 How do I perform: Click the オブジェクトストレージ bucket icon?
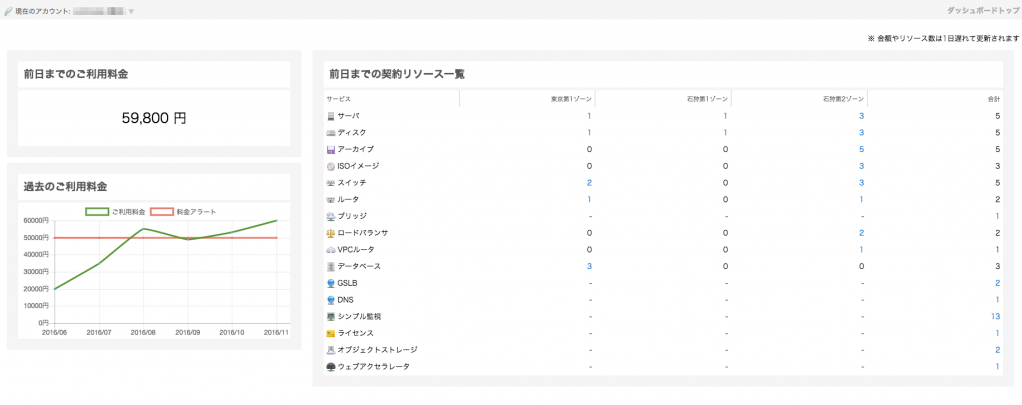331,350
